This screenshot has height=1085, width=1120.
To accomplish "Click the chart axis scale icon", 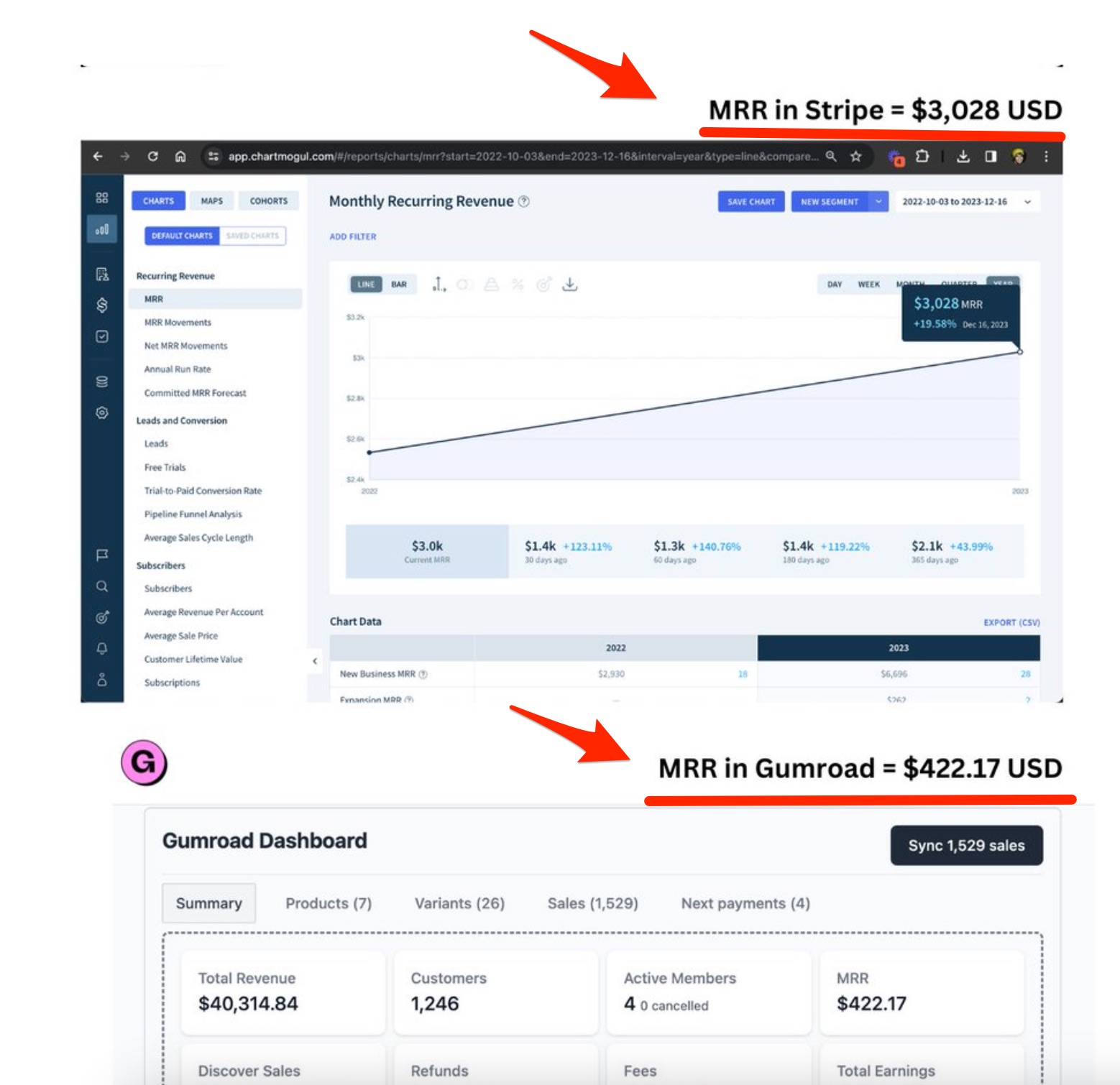I will 439,285.
